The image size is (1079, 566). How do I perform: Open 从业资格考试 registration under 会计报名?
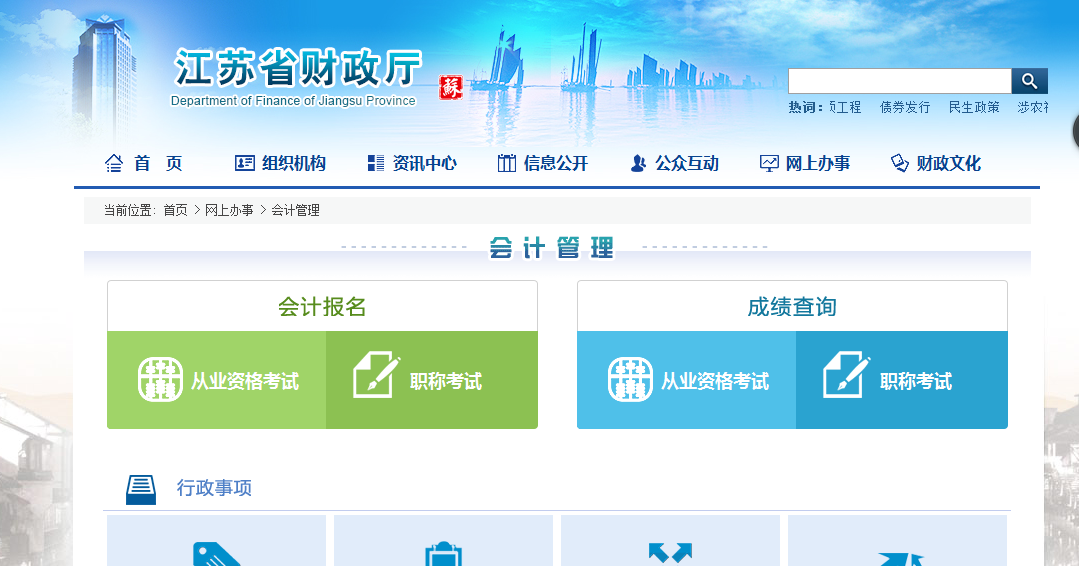[x=245, y=381]
